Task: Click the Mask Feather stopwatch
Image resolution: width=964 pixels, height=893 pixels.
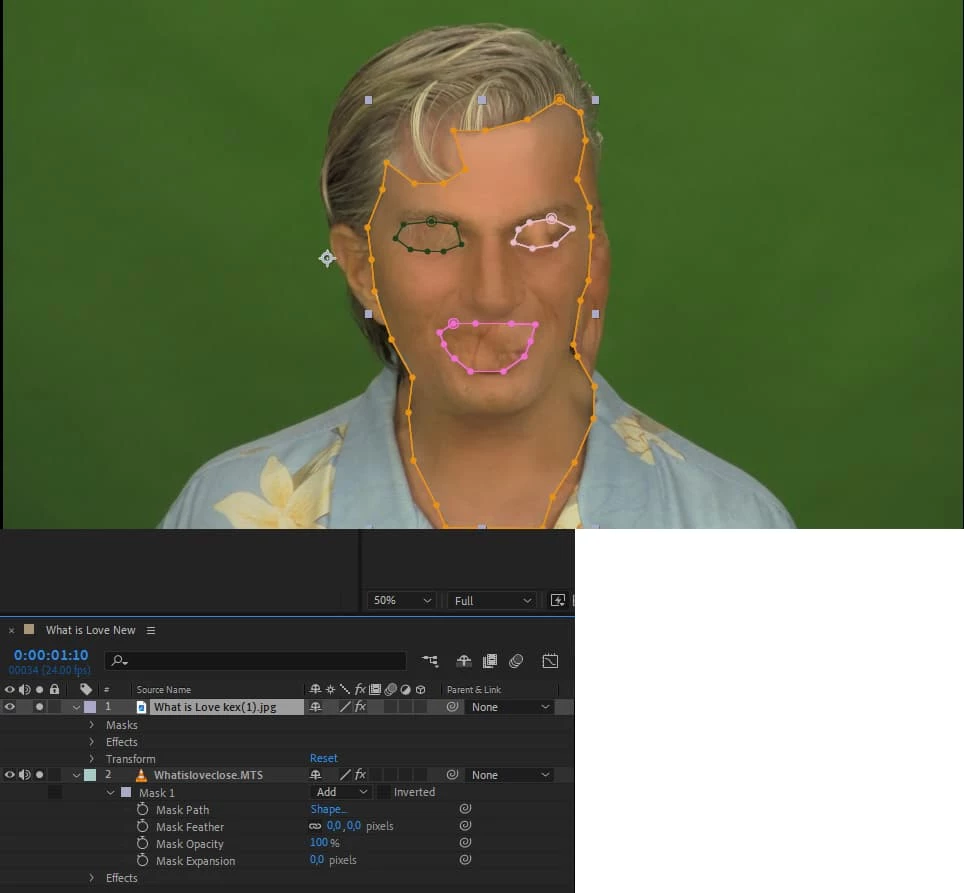Action: (x=143, y=826)
